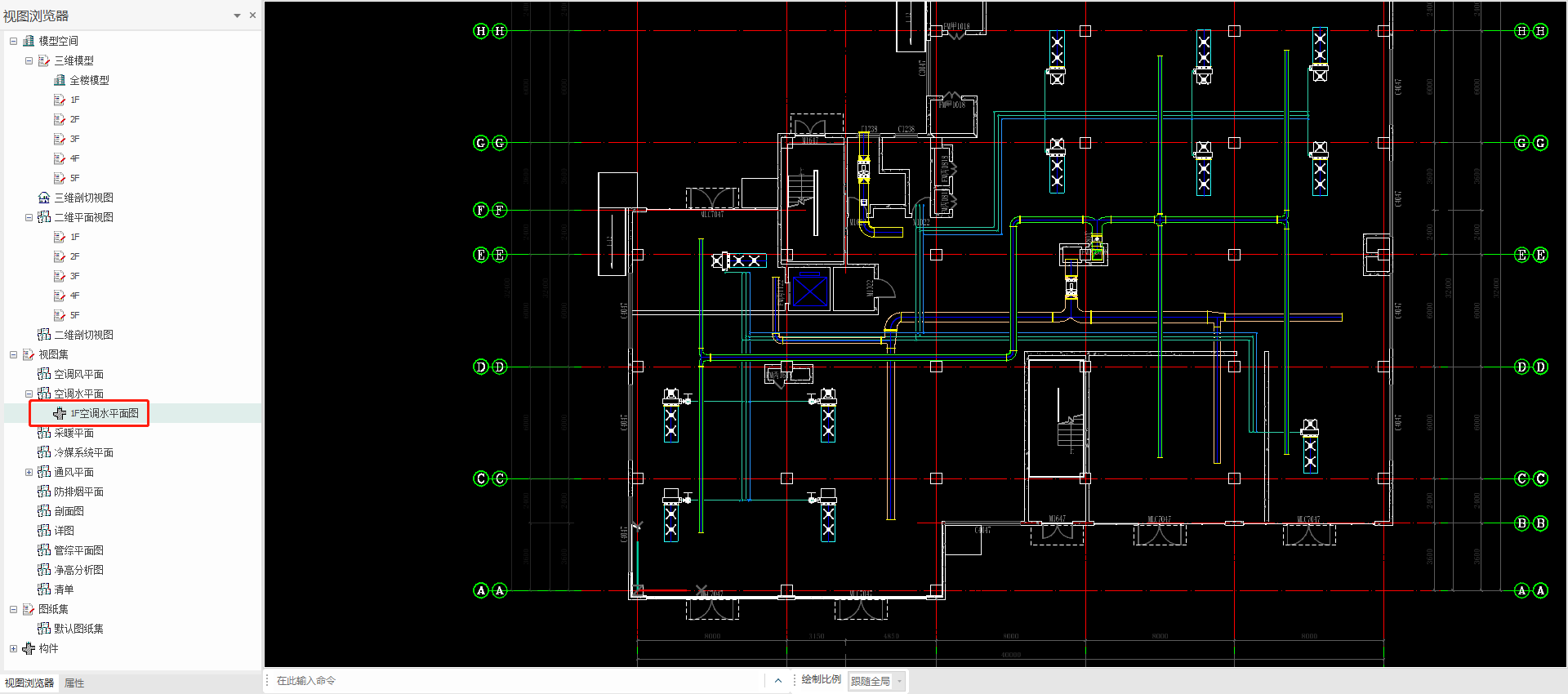Select the 4F row under 二维平面视图
This screenshot has height=694, width=1568.
point(132,296)
